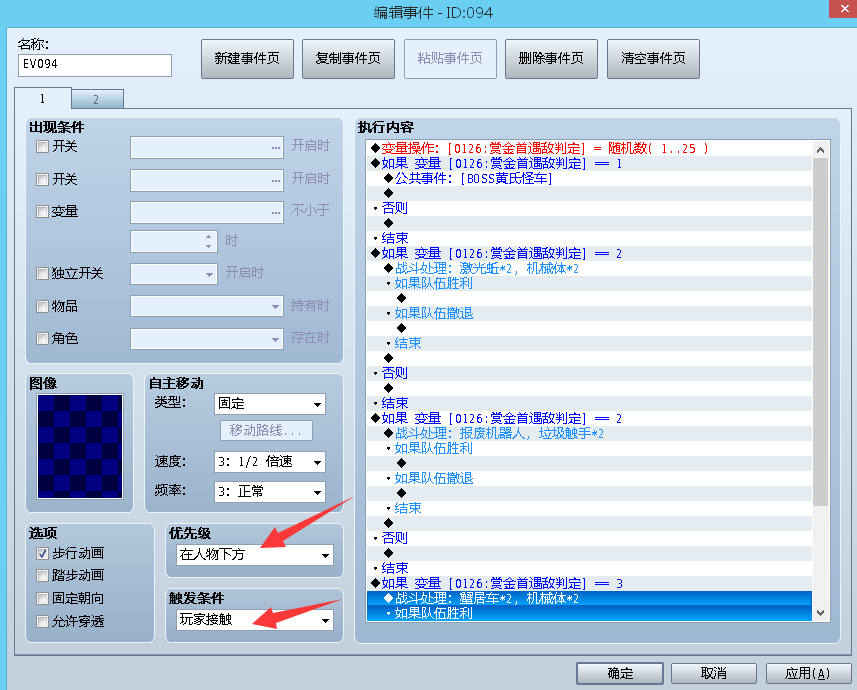Viewport: 857px width, 690px height.
Task: Click the 执行内容 list scroll-down arrow
Action: (x=820, y=613)
